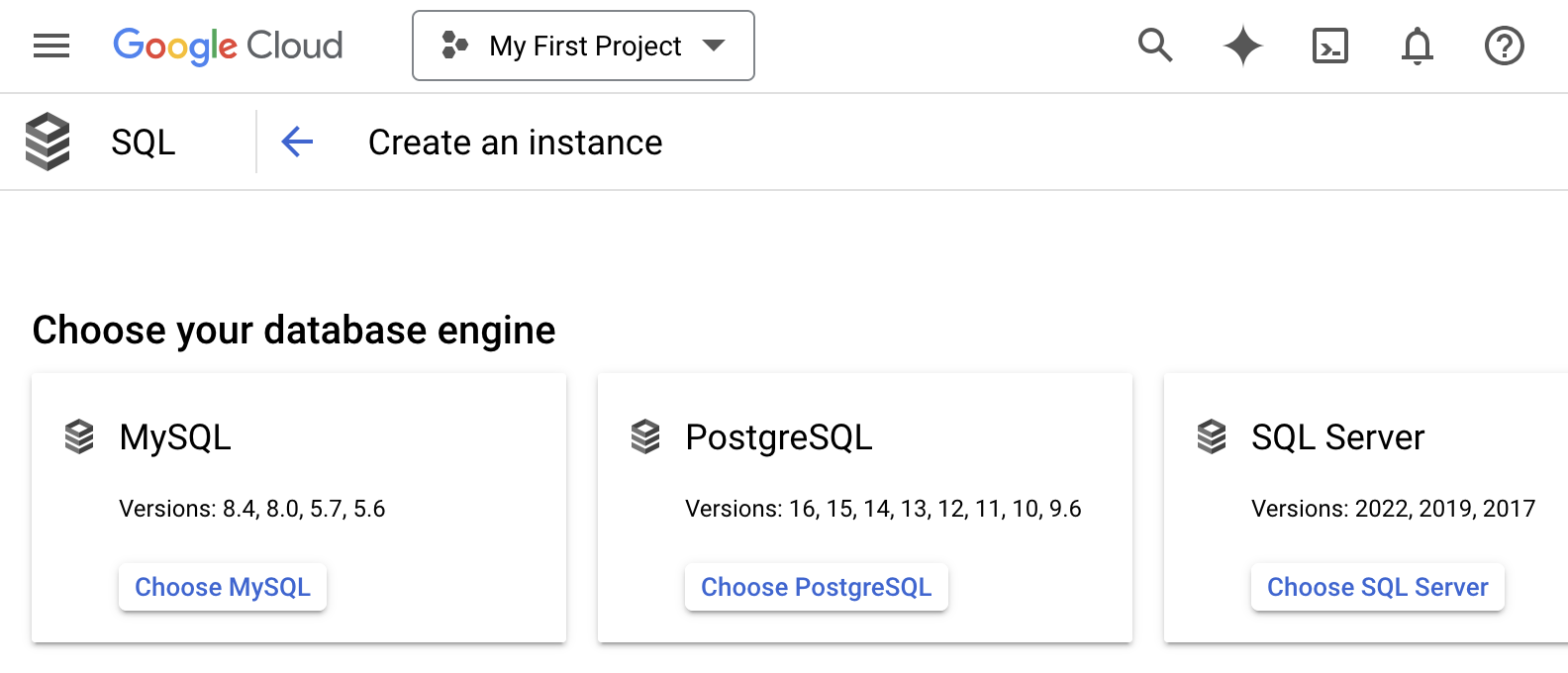Click the PostgreSQL card title
The height and width of the screenshot is (673, 1568).
coord(779,437)
